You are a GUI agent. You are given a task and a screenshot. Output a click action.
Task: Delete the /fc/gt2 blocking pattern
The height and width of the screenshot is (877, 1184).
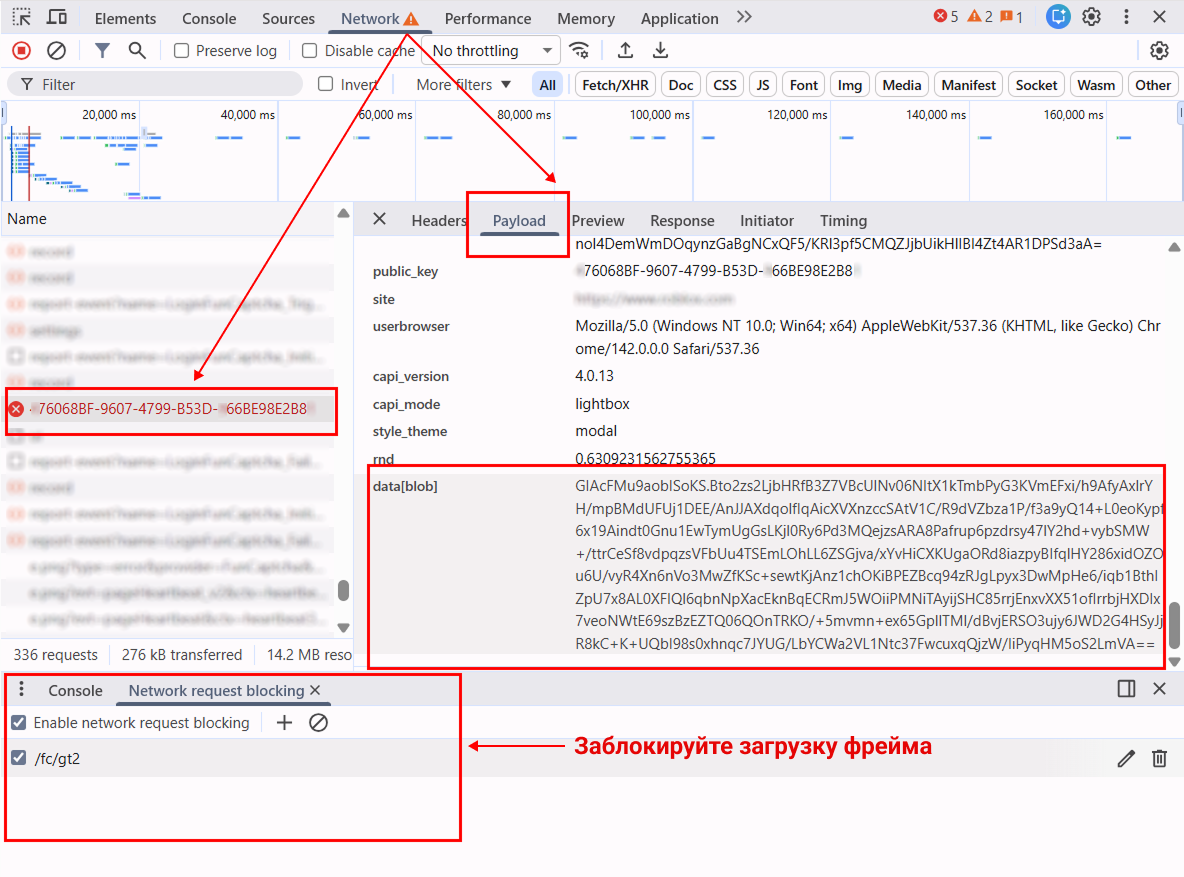tap(1159, 758)
